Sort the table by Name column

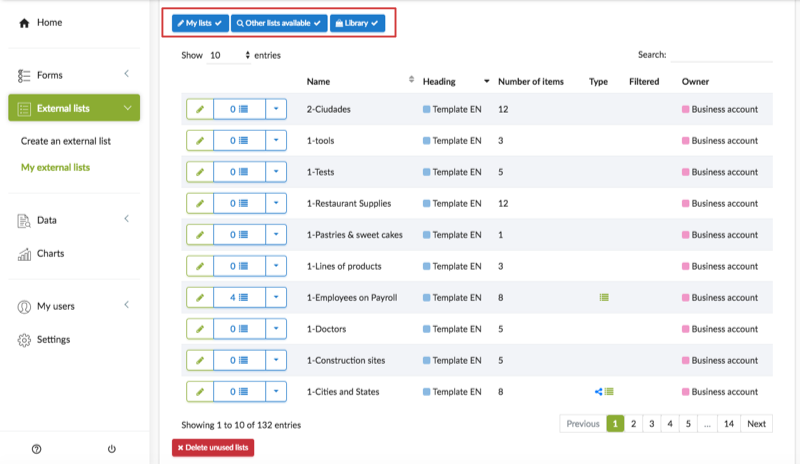point(360,81)
